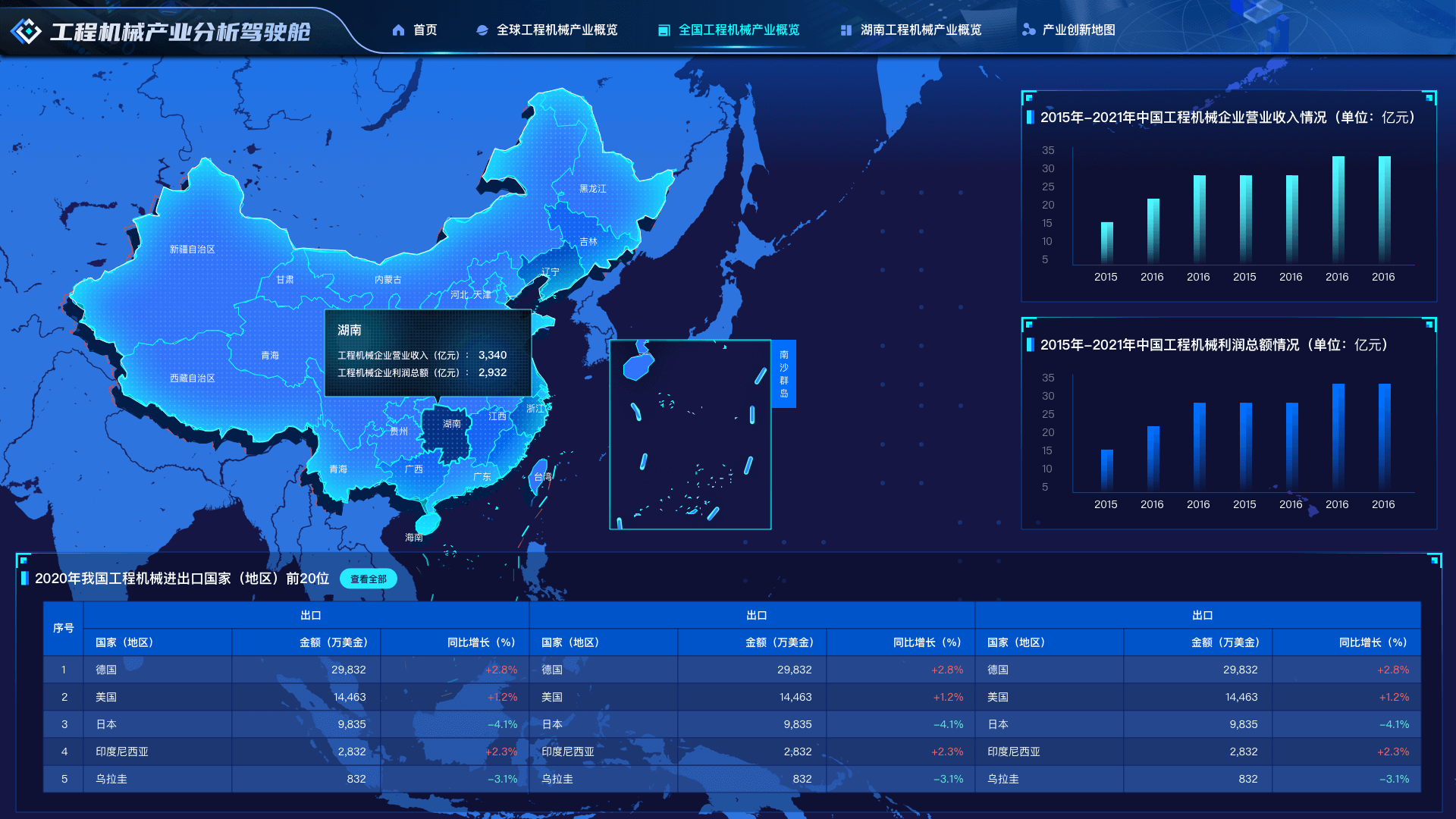
Task: Click the globe icon beside 全球工程机械产业概览
Action: point(482,30)
